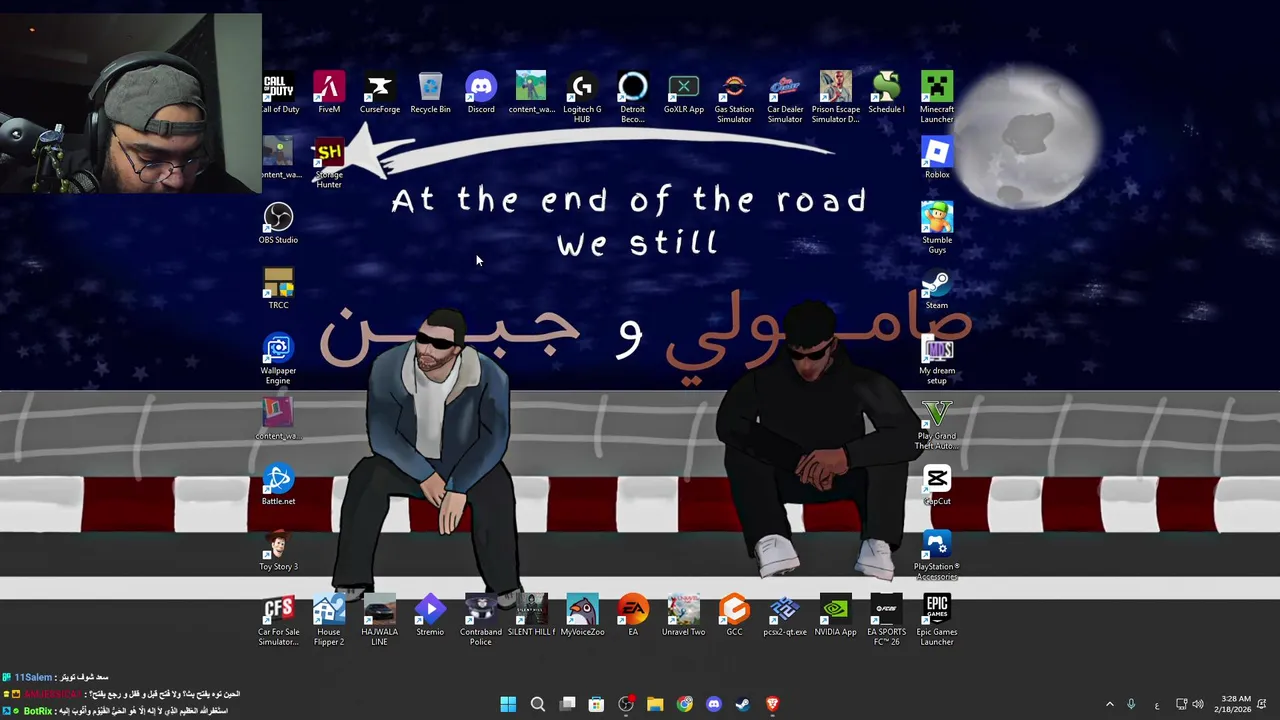Screen dimensions: 1280x720
Task: Launch the Stremio desktop shortcut
Action: click(x=430, y=615)
